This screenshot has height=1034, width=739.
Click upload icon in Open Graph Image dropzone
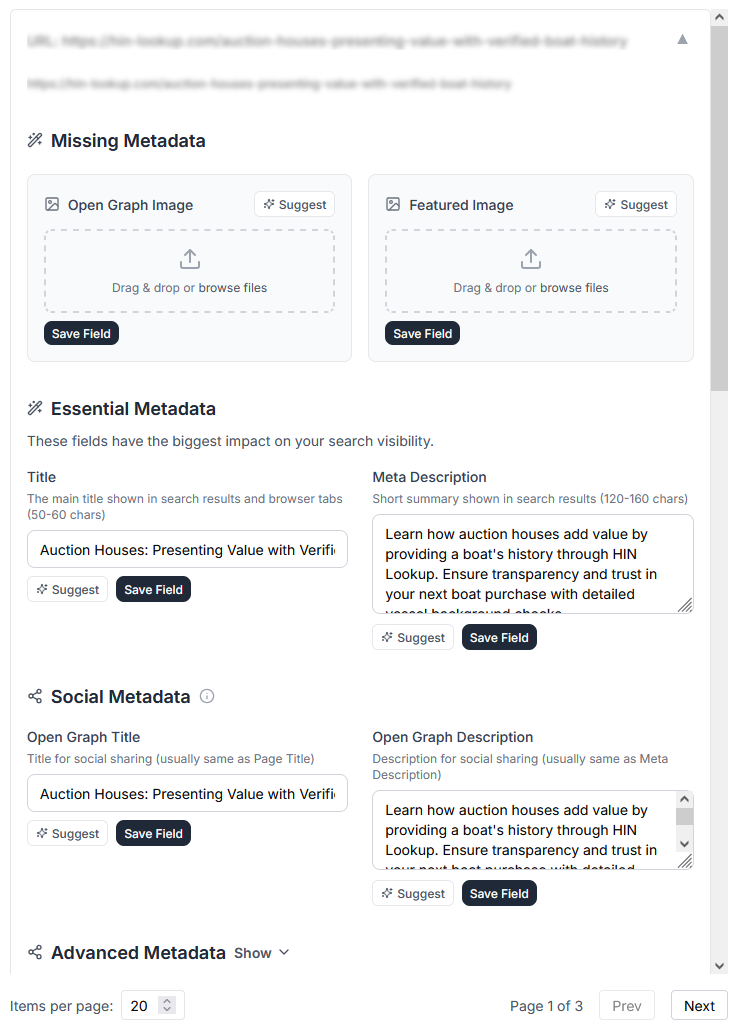[x=189, y=259]
